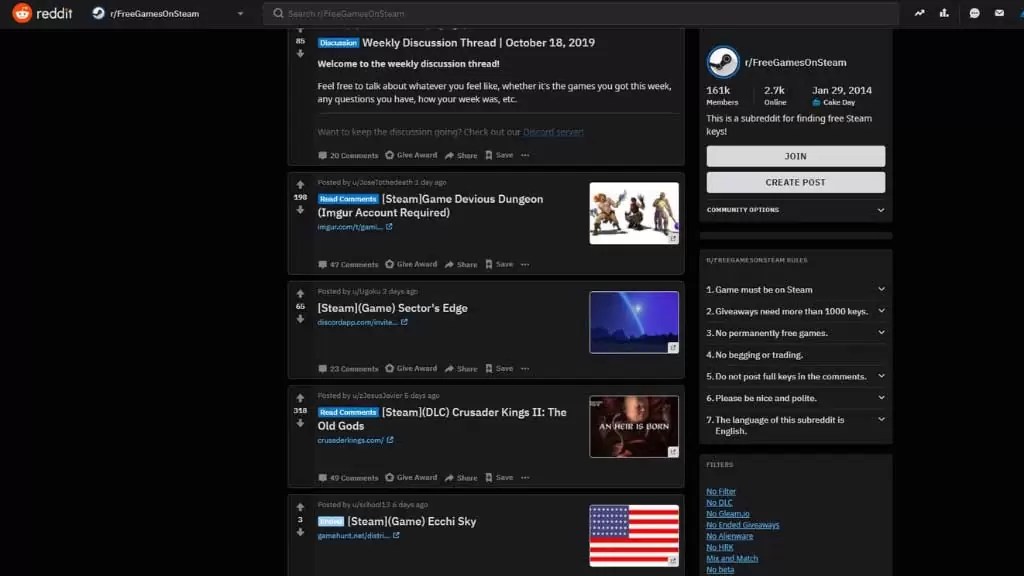Open the crusaderkings.com link
Screen dimensions: 1024x576
(351, 440)
